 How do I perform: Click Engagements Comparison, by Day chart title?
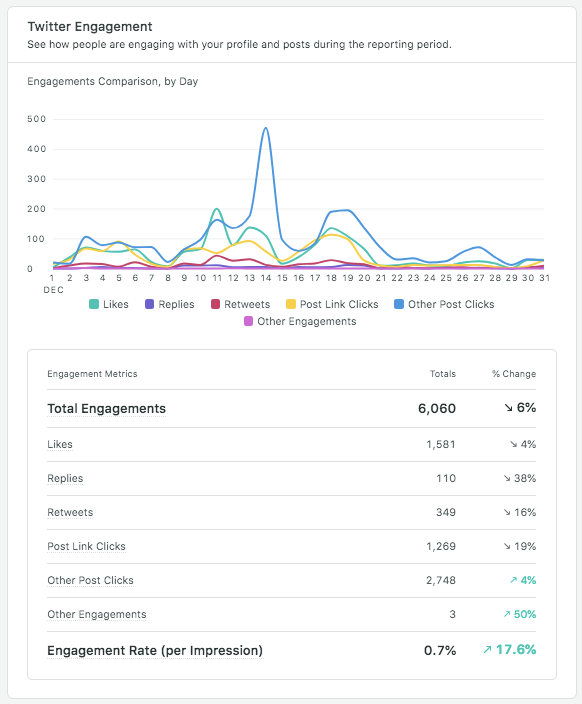coord(112,81)
